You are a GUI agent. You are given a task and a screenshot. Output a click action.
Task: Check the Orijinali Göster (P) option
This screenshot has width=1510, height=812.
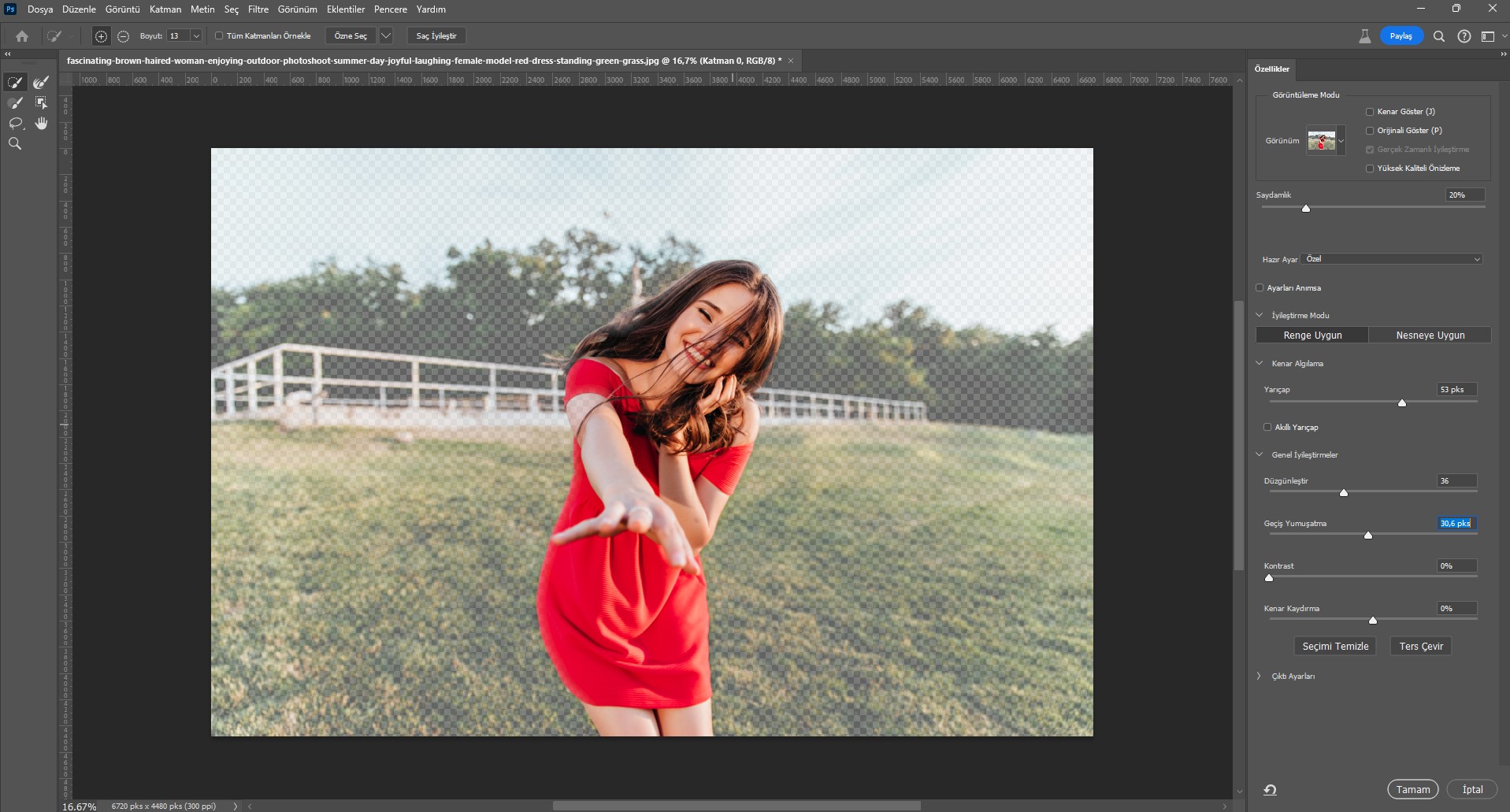point(1370,131)
